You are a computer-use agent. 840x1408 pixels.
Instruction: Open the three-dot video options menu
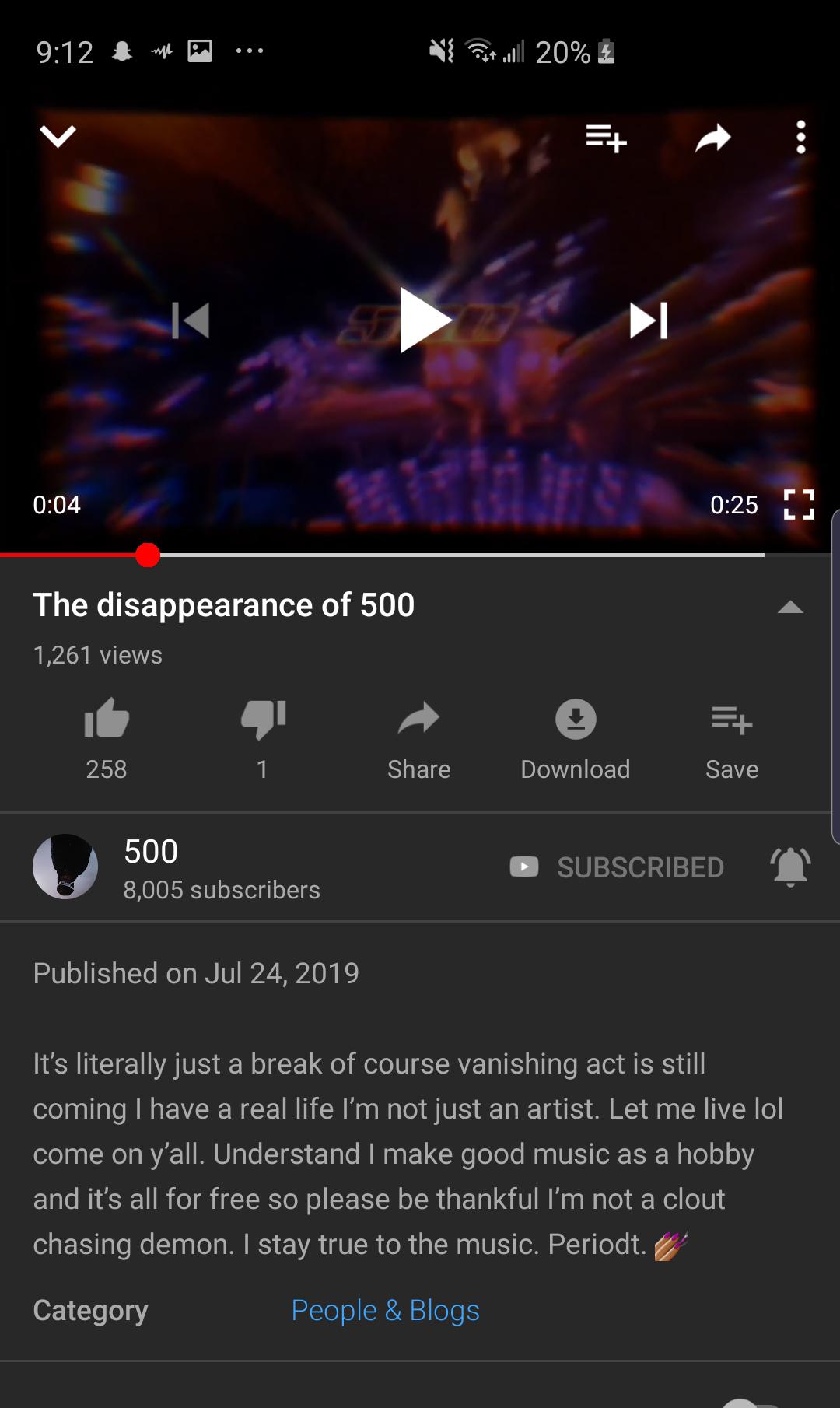[x=800, y=138]
